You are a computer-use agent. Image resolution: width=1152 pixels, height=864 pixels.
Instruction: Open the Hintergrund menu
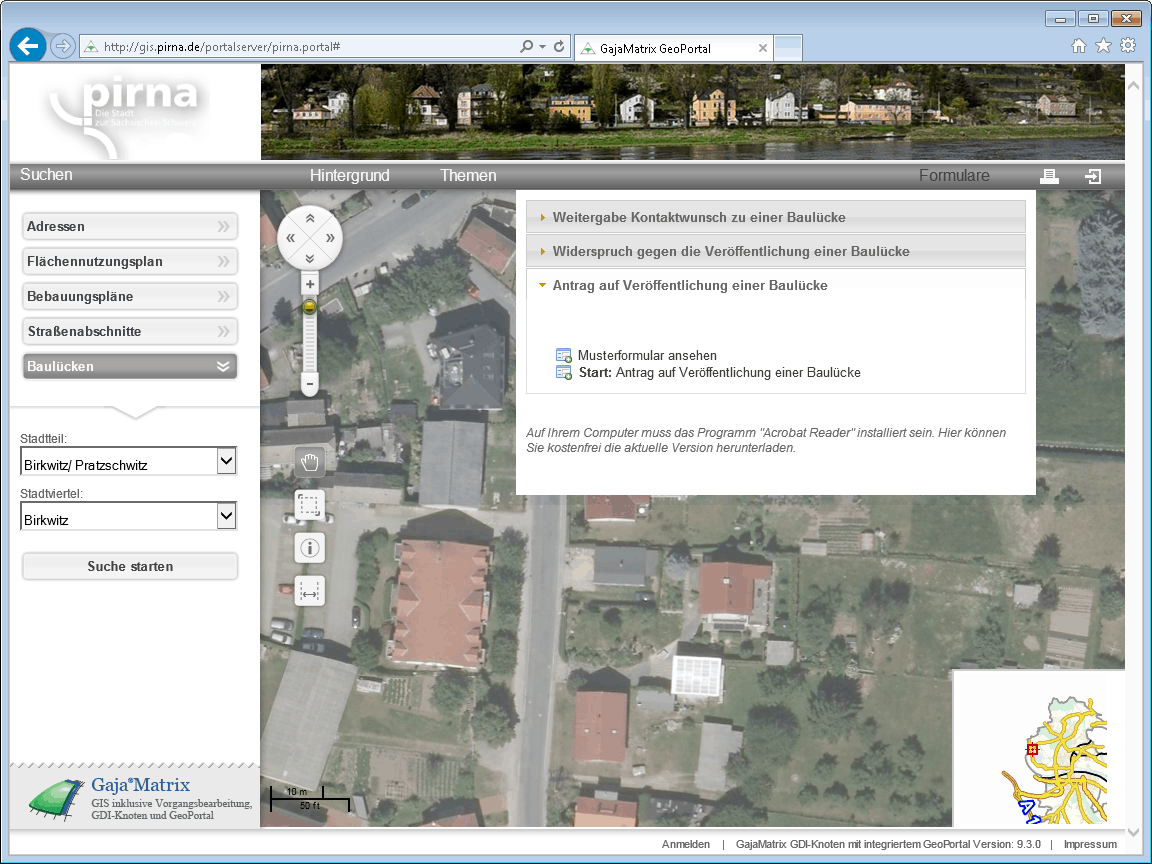349,176
